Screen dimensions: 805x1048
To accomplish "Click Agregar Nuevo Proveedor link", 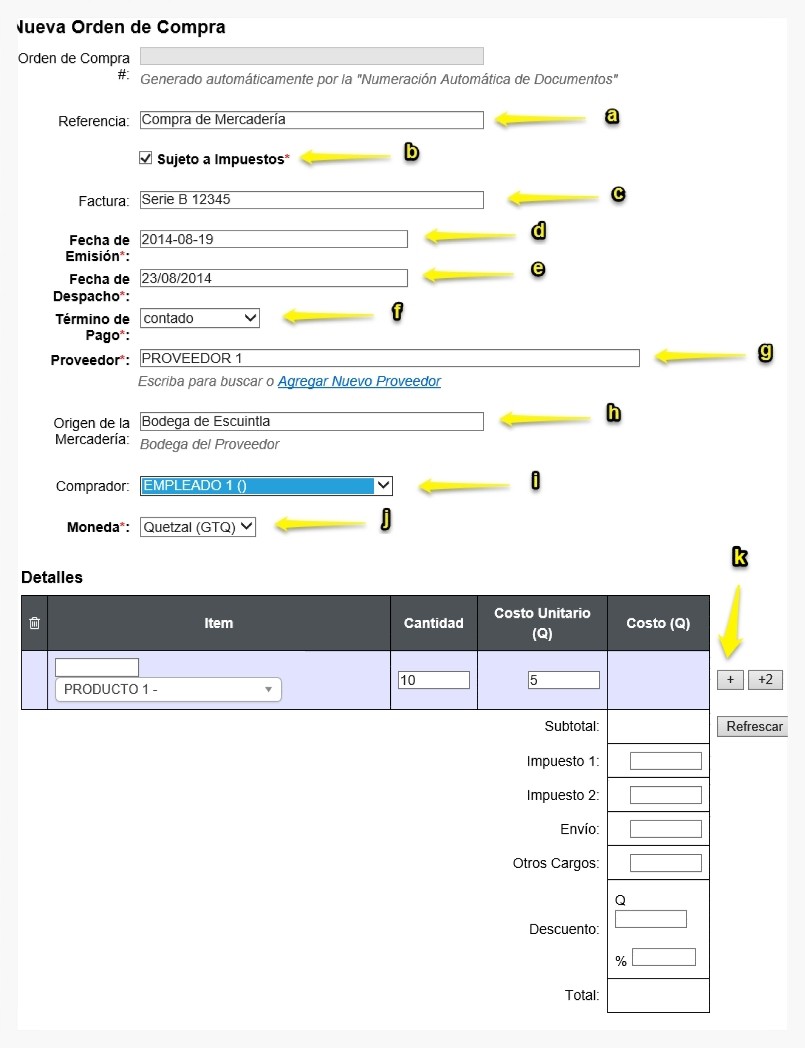I will (x=359, y=381).
